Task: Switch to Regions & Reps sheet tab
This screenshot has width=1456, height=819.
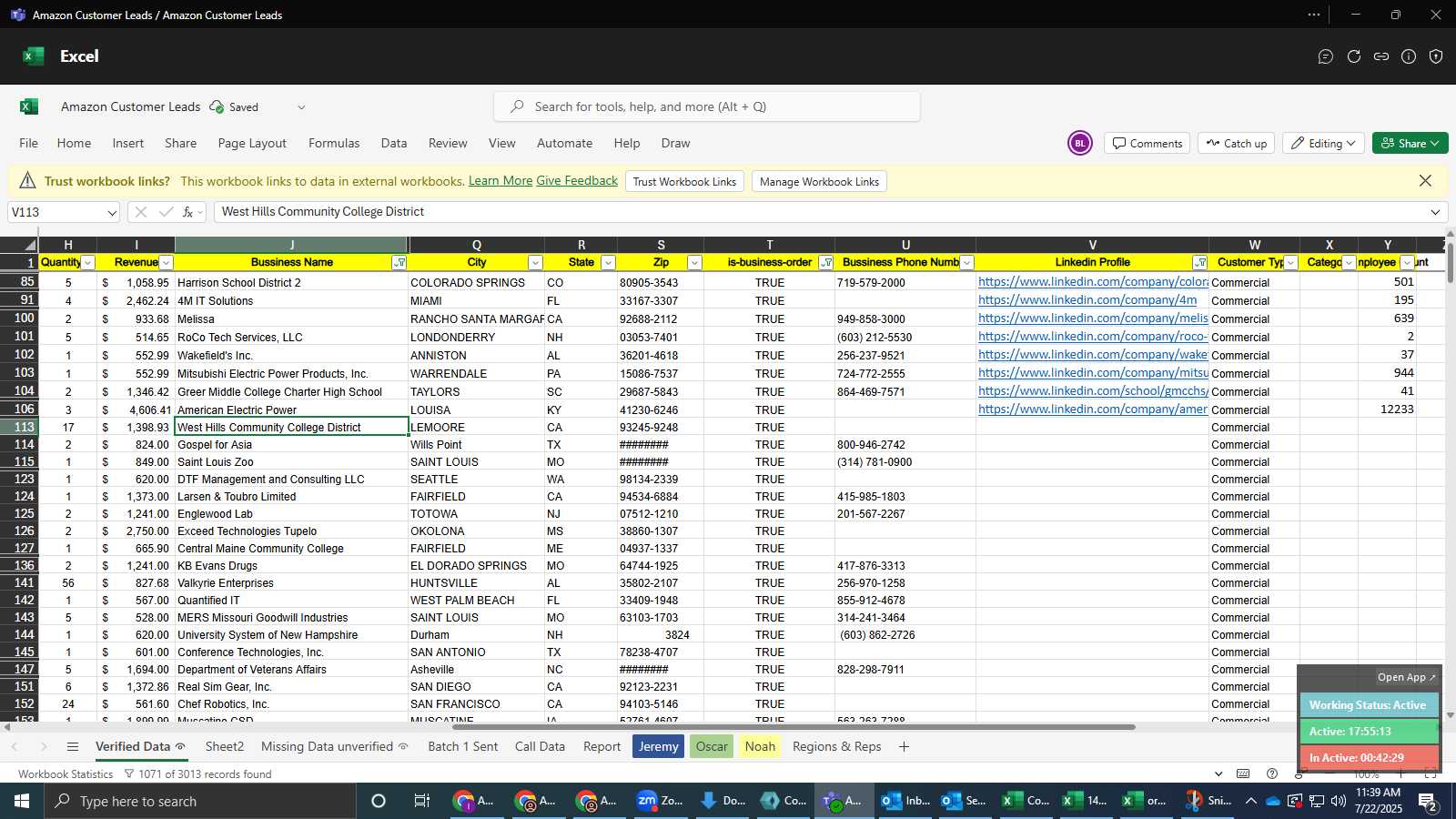Action: (836, 746)
